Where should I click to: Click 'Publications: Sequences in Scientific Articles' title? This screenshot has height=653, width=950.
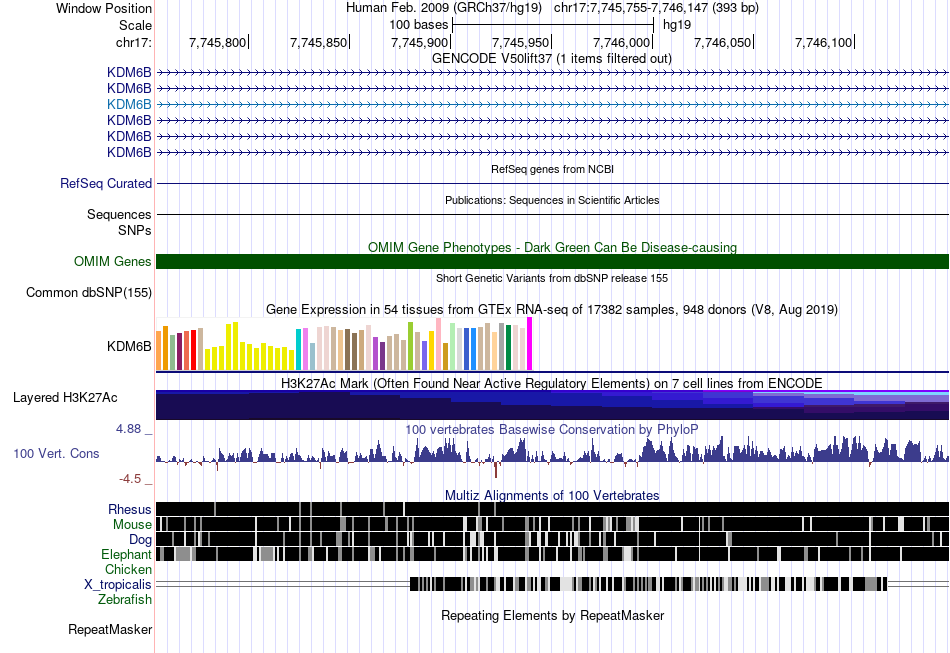pos(552,200)
